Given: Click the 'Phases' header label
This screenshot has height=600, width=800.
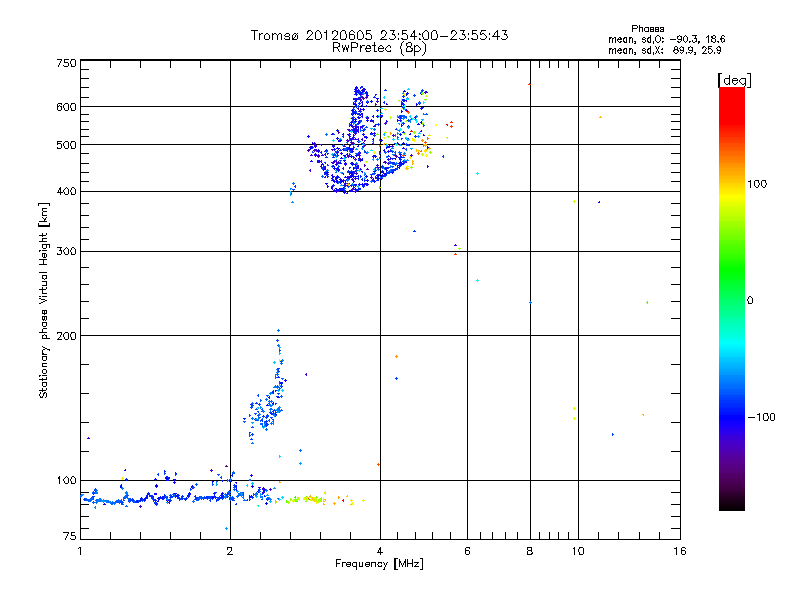Looking at the screenshot, I should (647, 29).
